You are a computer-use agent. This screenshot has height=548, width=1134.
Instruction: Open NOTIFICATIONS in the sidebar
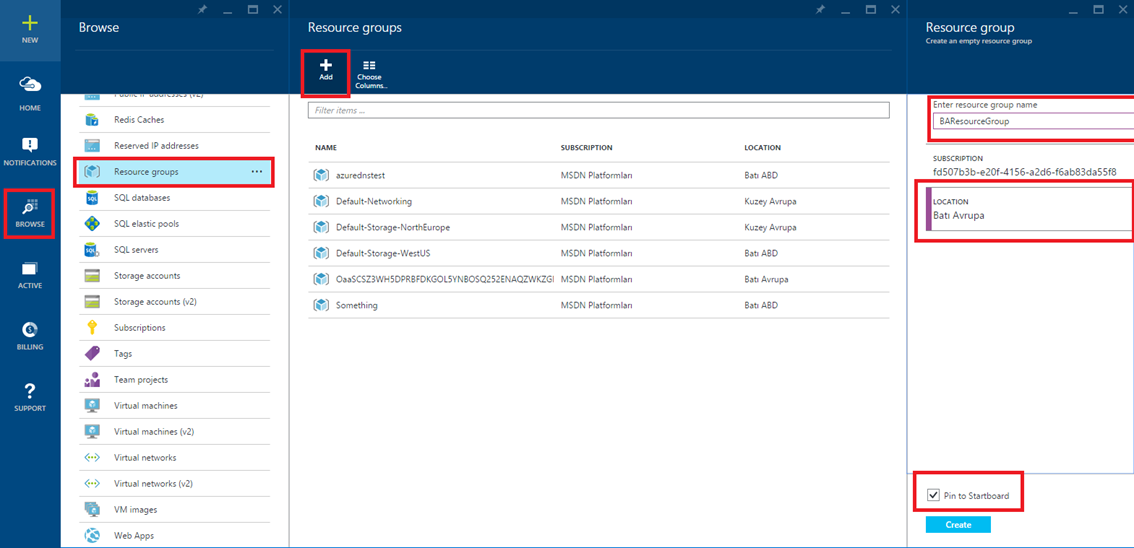pos(30,150)
